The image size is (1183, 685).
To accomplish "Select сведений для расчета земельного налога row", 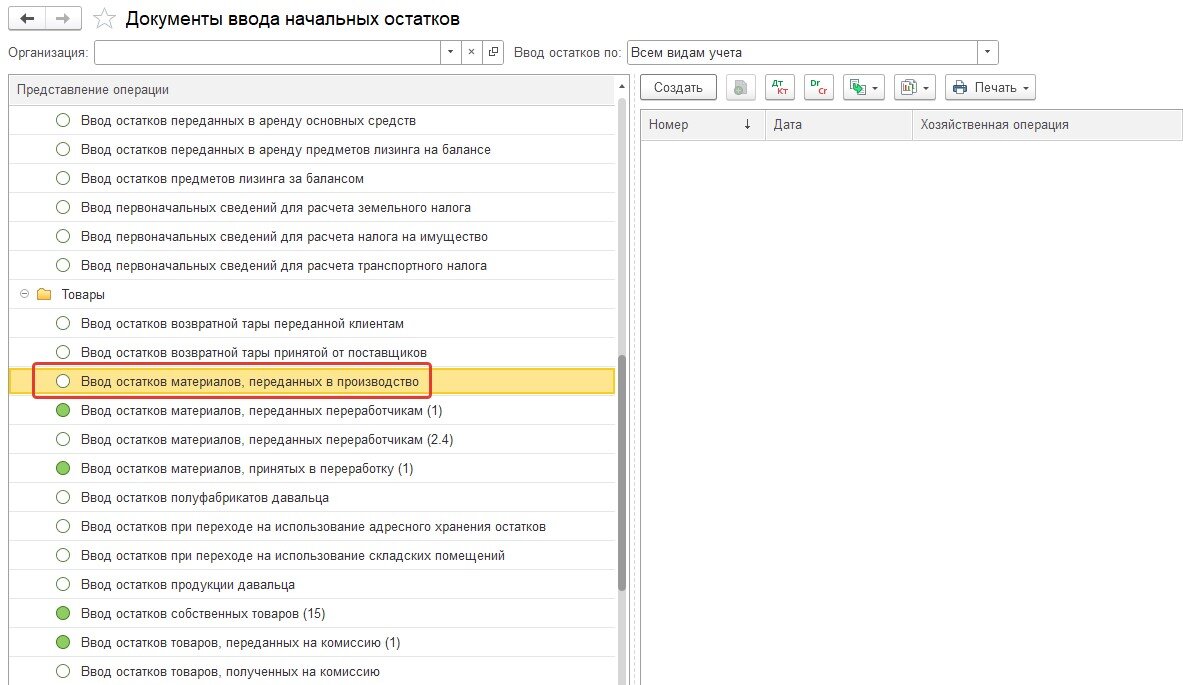I will 312,207.
